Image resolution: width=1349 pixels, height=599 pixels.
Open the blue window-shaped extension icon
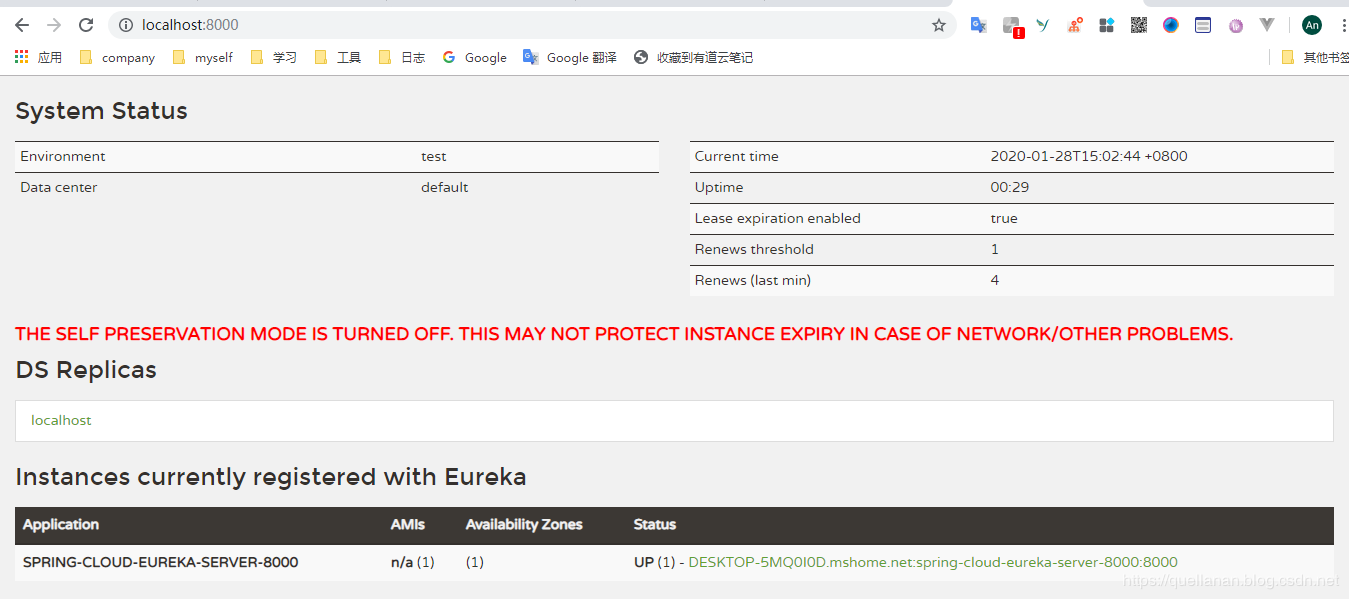1203,25
